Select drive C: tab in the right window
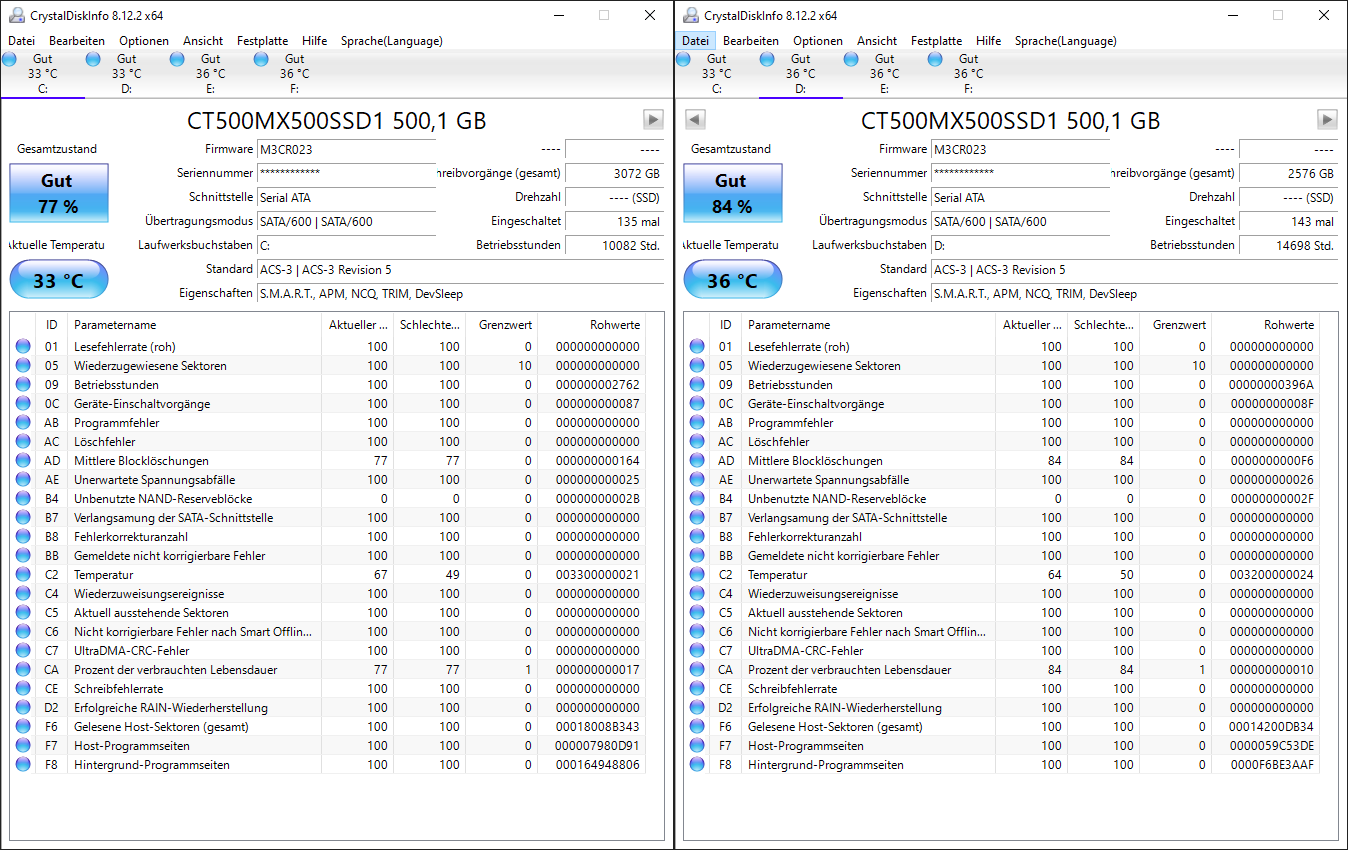The height and width of the screenshot is (850, 1348). click(x=717, y=74)
